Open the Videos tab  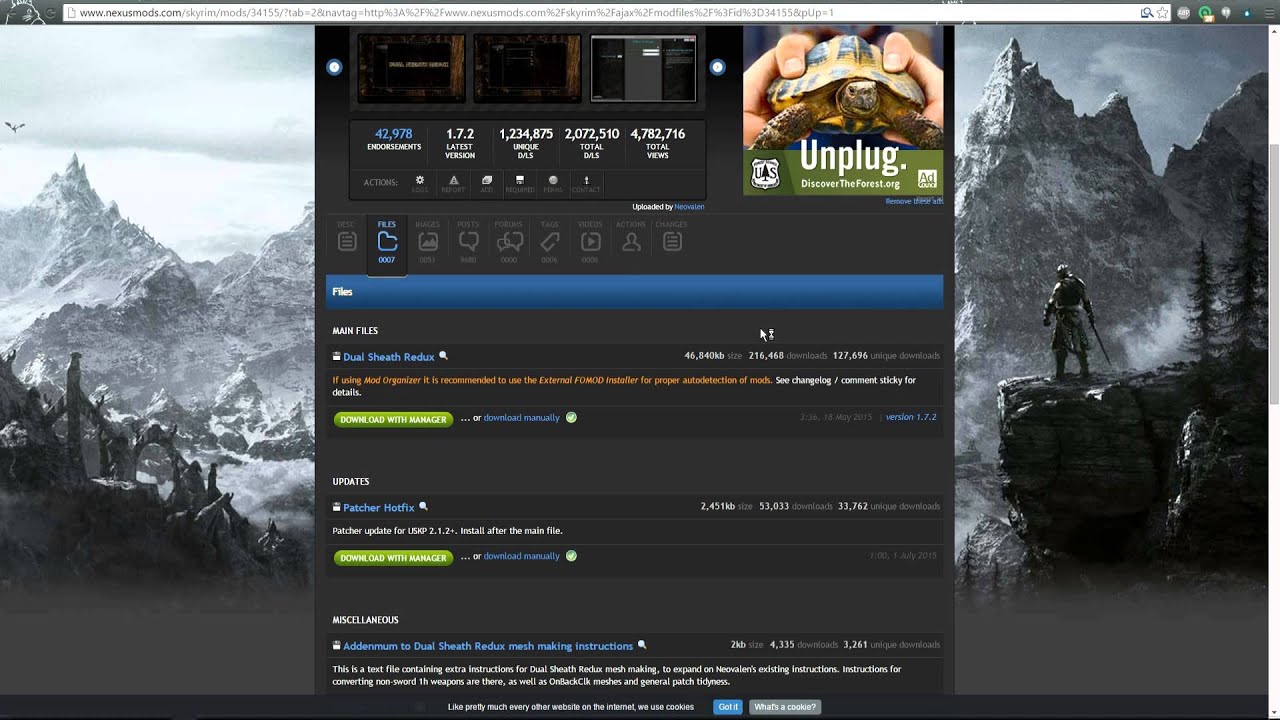coord(590,241)
